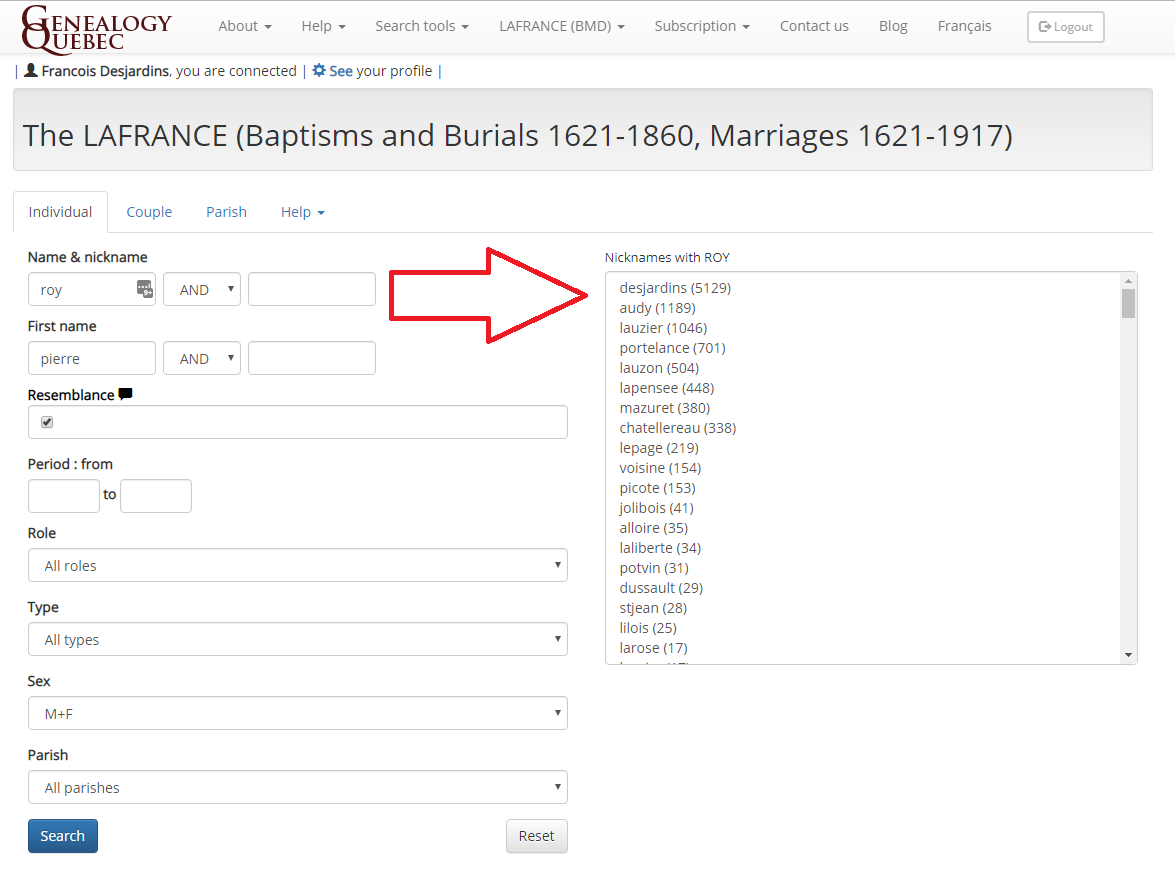Viewport: 1175px width, 869px height.
Task: Select nickname voisine (154)
Action: tap(660, 468)
